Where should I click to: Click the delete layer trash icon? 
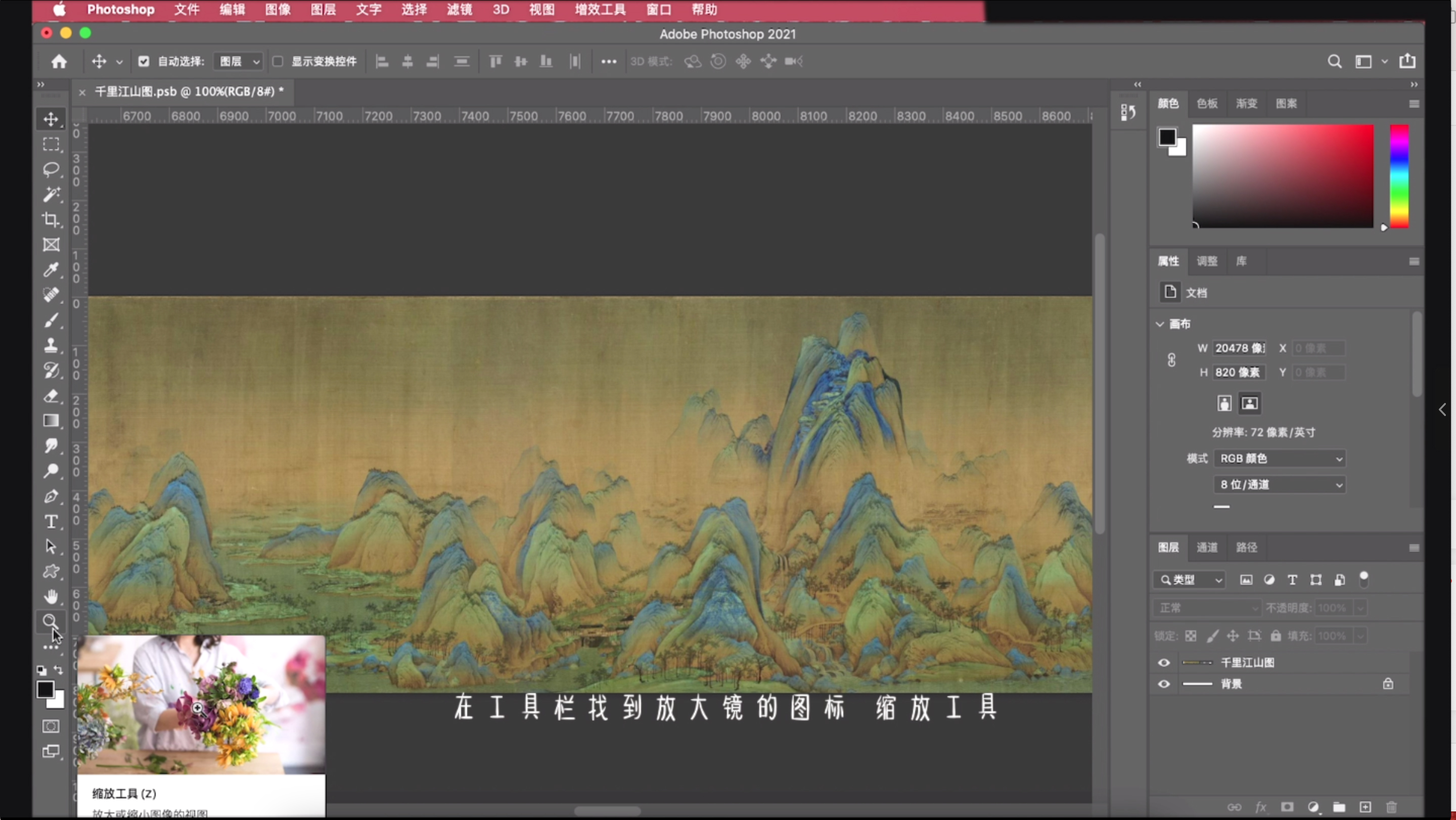point(1391,806)
